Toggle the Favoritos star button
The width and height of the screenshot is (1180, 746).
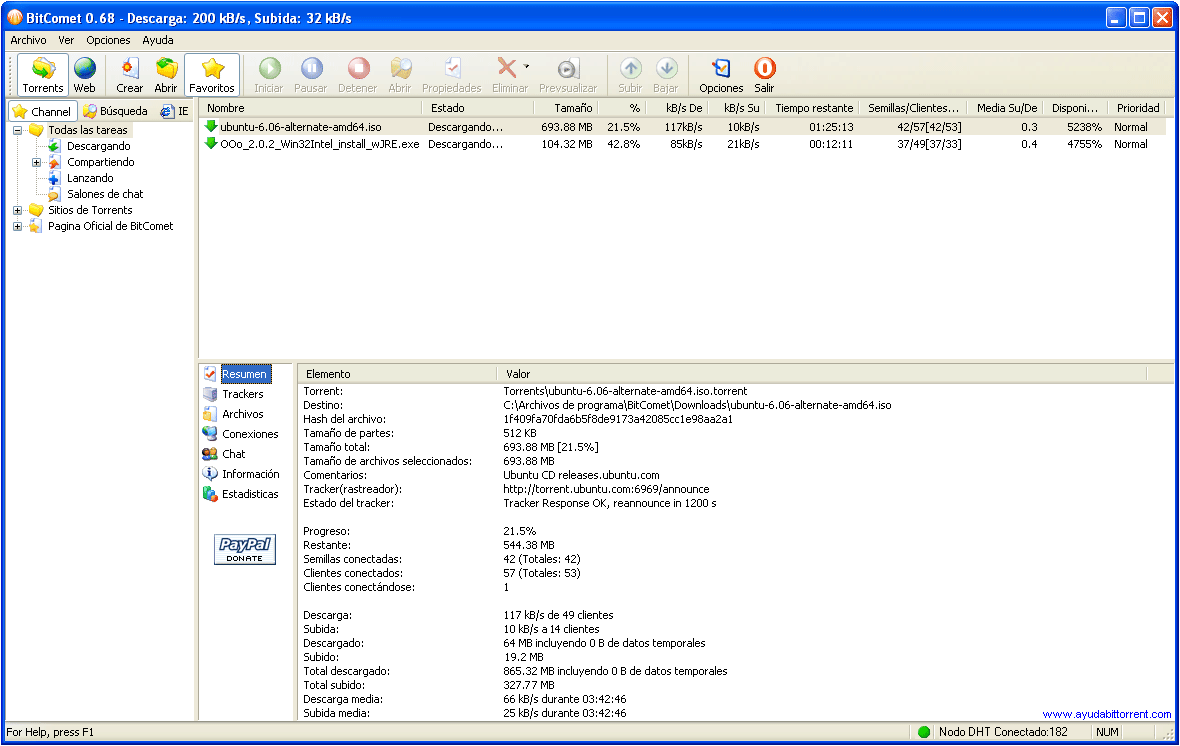coord(212,75)
